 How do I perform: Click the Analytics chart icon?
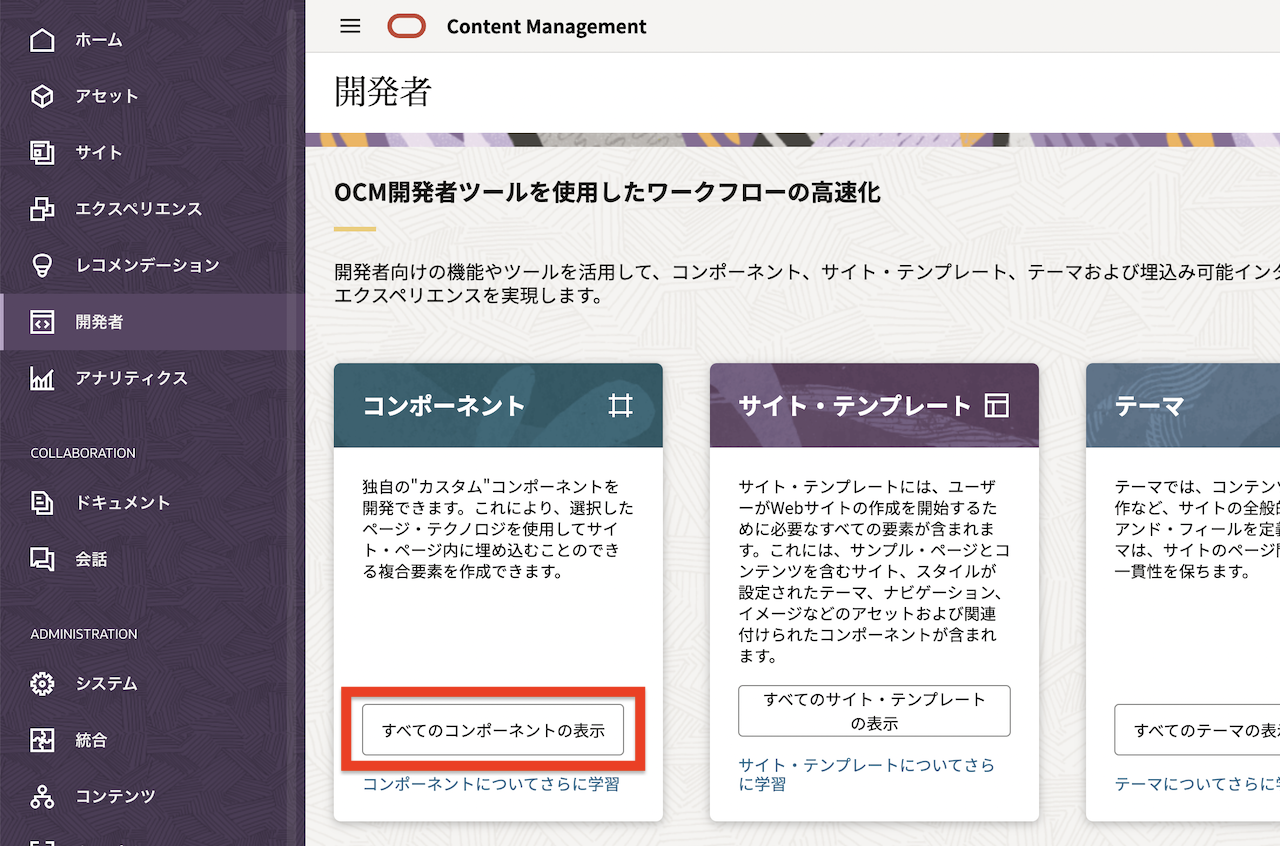42,378
